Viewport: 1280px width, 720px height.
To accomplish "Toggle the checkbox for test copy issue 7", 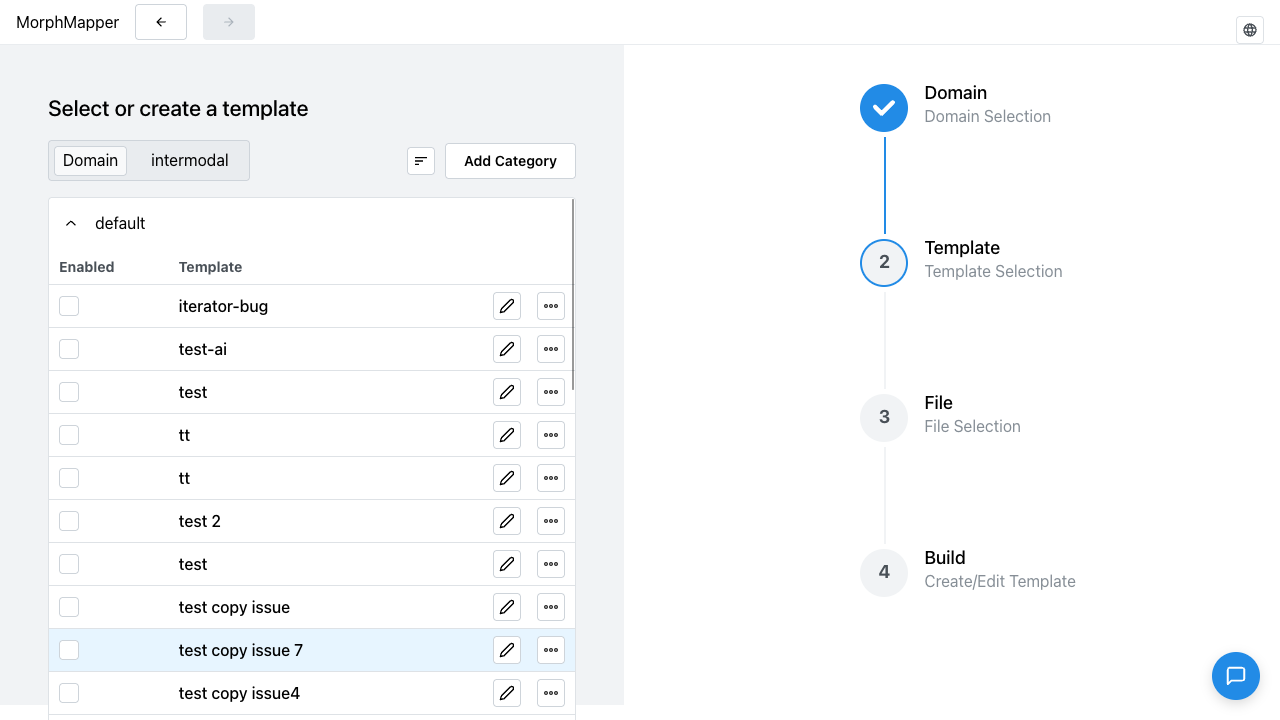I will (69, 650).
